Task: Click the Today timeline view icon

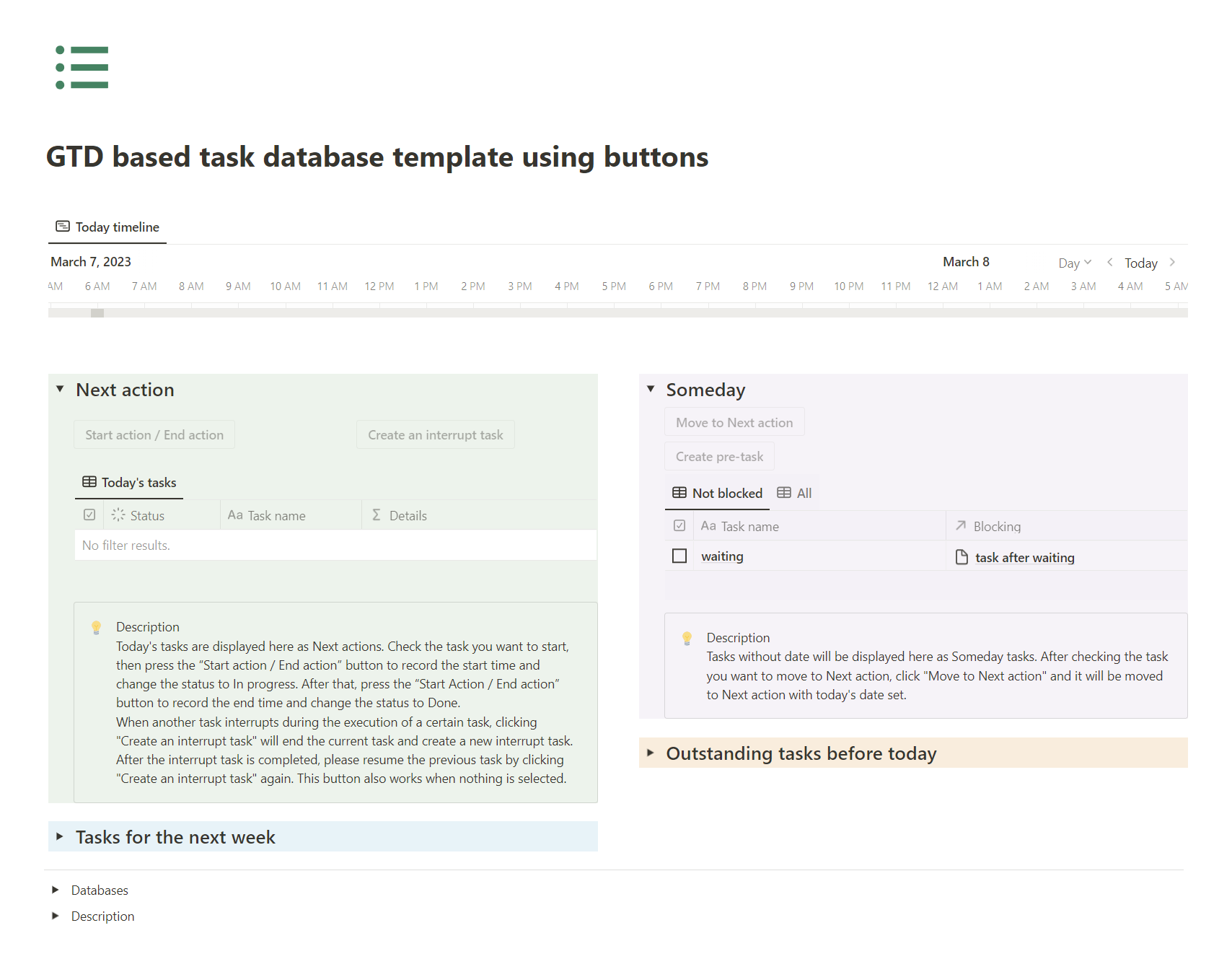Action: point(62,226)
